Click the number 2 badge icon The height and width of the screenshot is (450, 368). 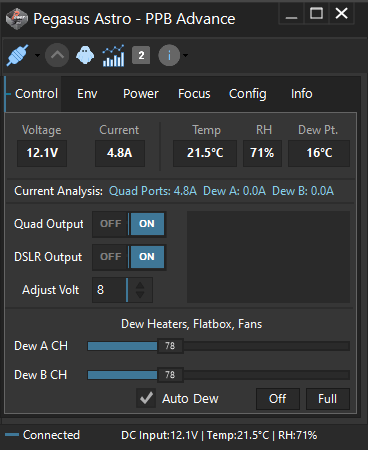(x=141, y=55)
